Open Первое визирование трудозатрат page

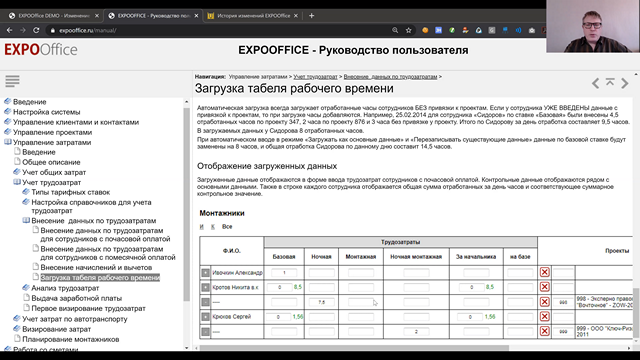88,308
